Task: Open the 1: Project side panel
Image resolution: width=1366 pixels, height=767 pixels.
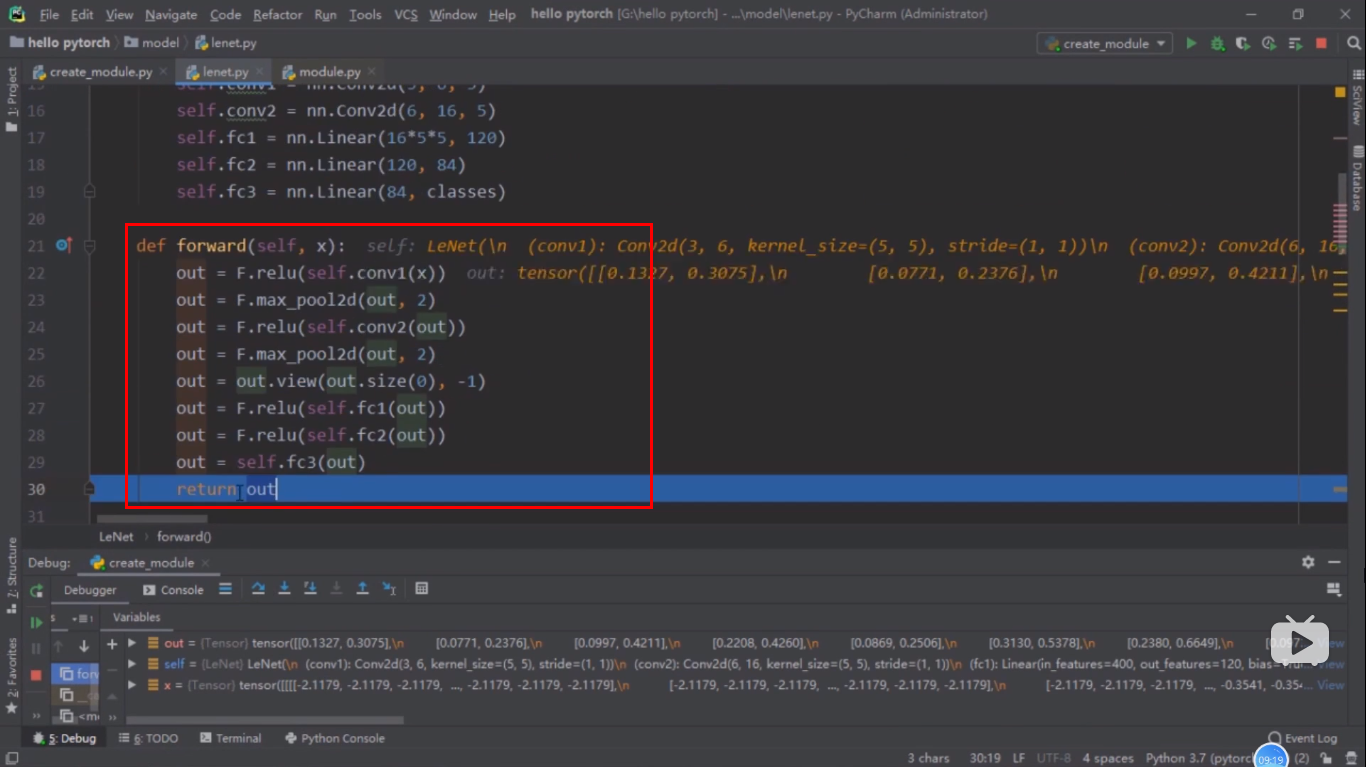Action: (12, 99)
